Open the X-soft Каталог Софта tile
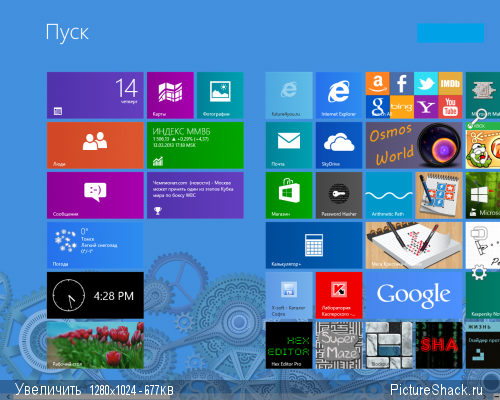Image resolution: width=500 pixels, height=400 pixels. pos(289,295)
